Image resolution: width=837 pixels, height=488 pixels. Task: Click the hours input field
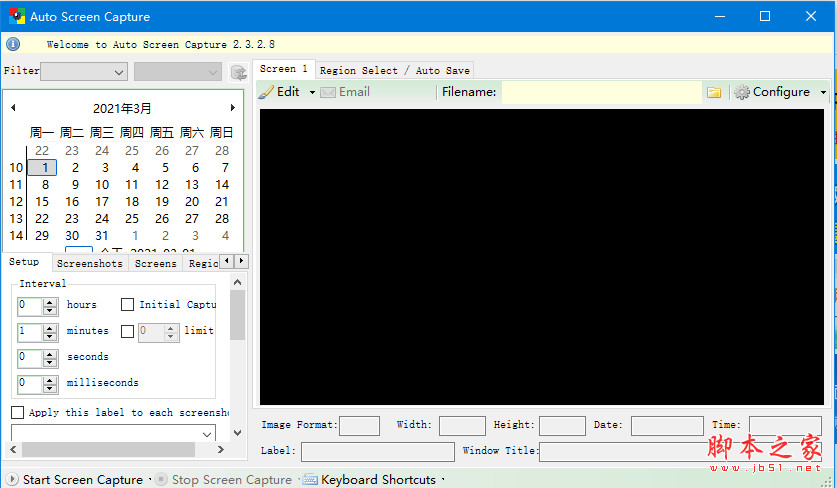[30, 306]
